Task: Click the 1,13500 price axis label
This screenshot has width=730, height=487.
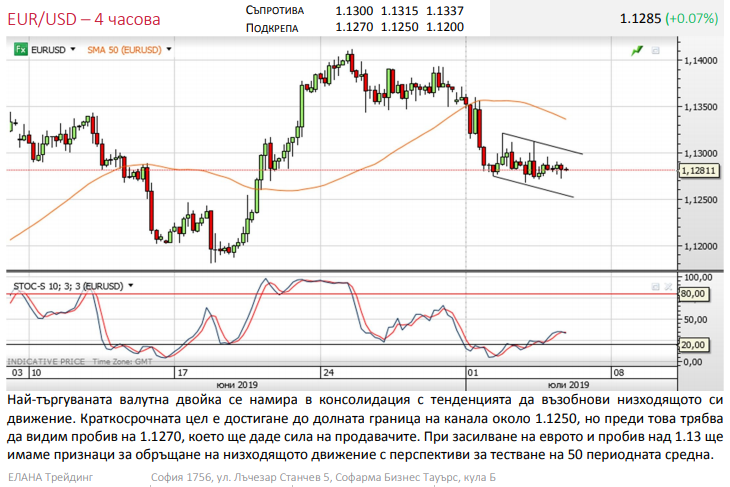Action: 700,107
